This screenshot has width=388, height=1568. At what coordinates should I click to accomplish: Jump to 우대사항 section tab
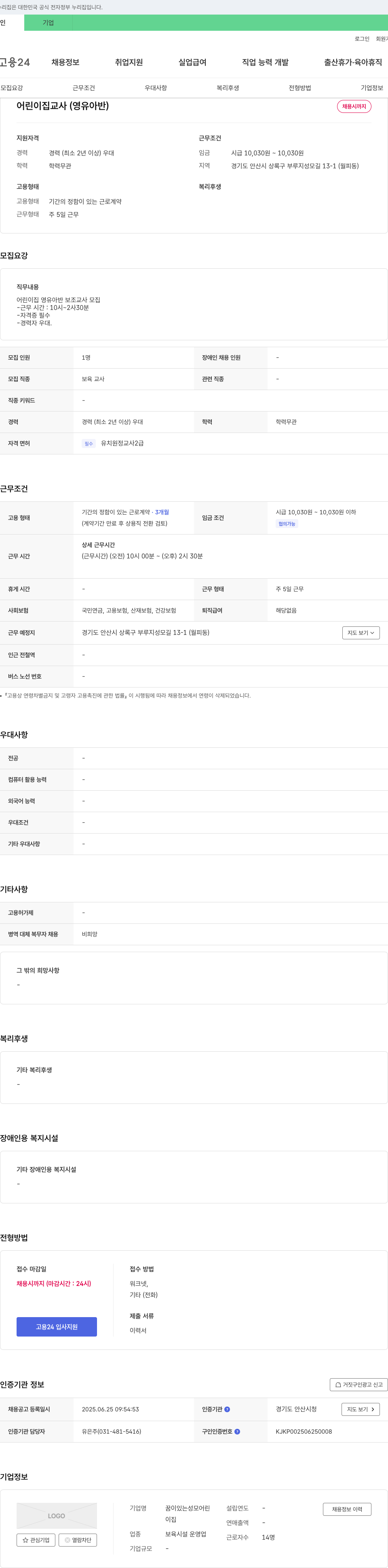pyautogui.click(x=156, y=88)
